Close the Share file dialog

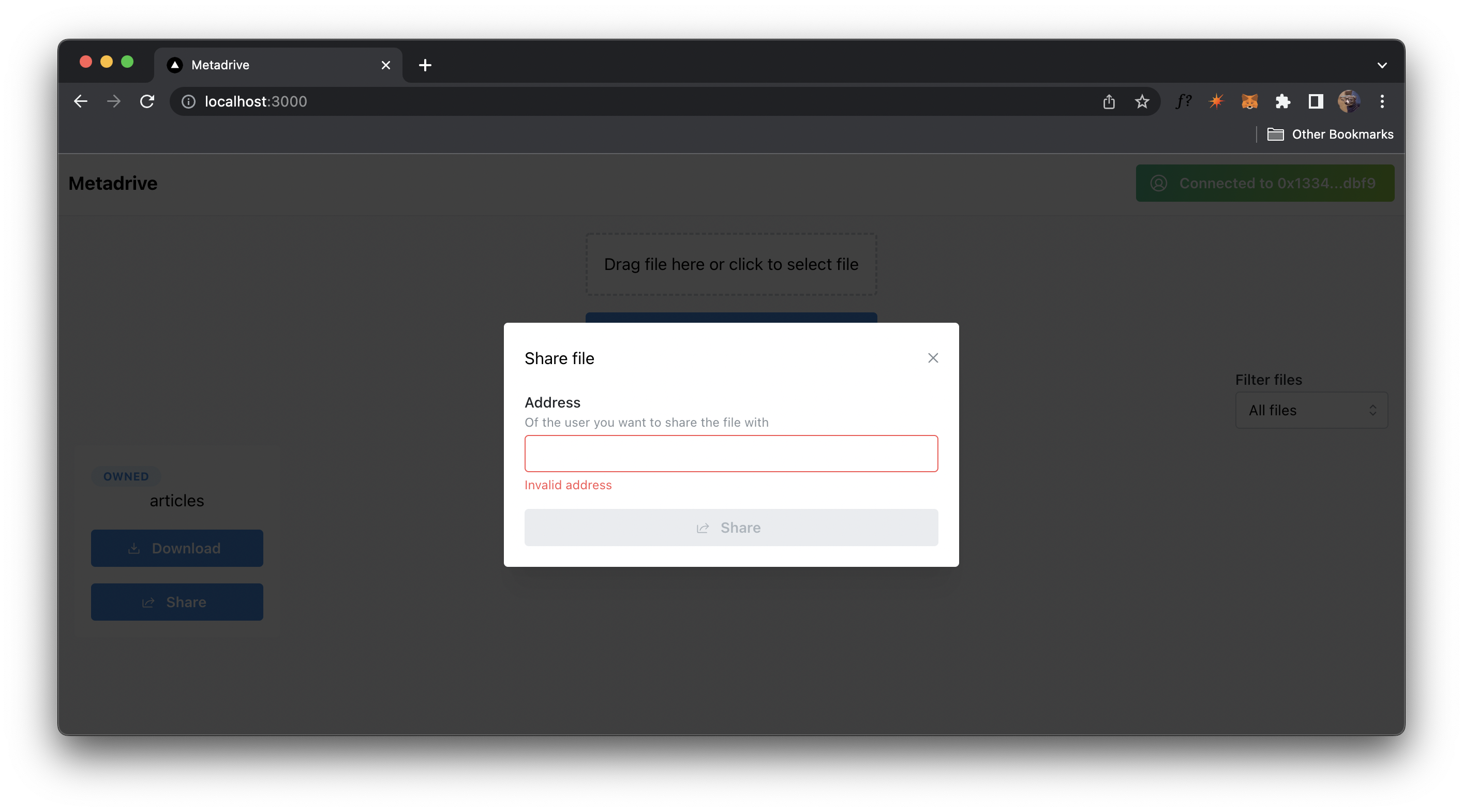(933, 358)
